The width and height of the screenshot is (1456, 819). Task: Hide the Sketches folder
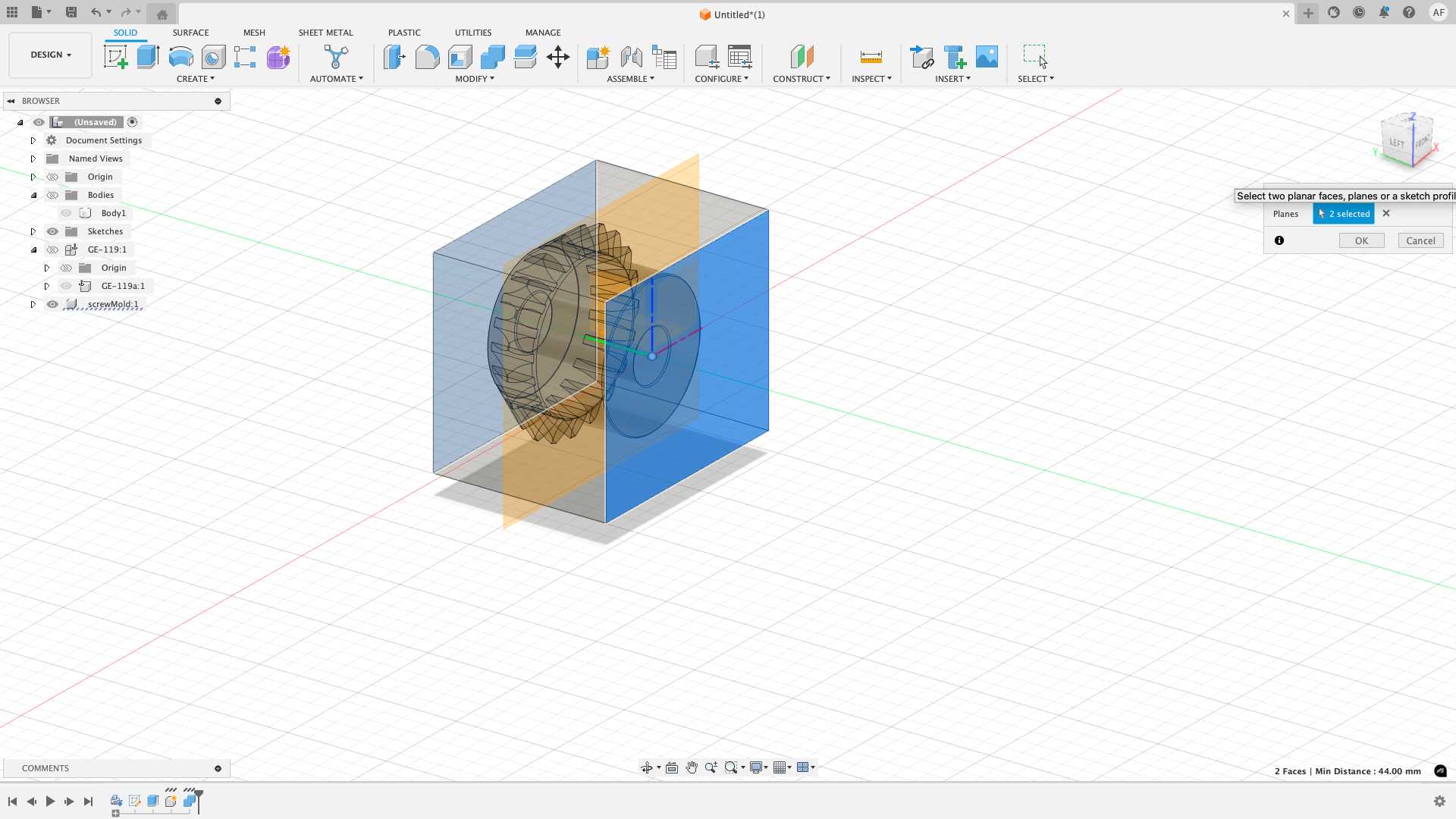click(52, 231)
